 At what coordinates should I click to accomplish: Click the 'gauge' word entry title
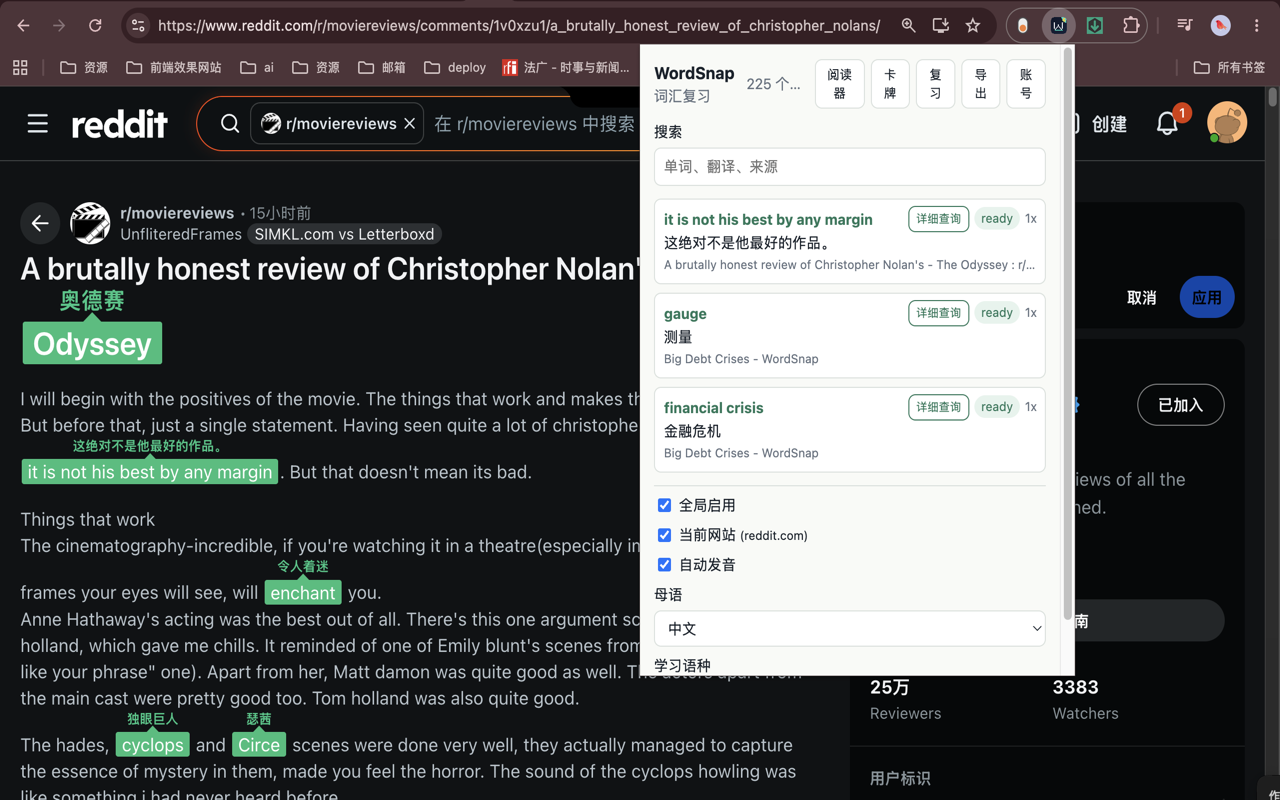pyautogui.click(x=685, y=314)
